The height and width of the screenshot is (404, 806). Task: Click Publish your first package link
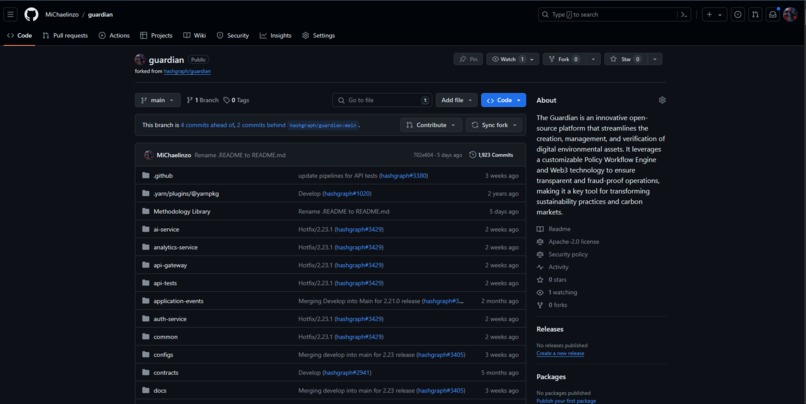[566, 401]
